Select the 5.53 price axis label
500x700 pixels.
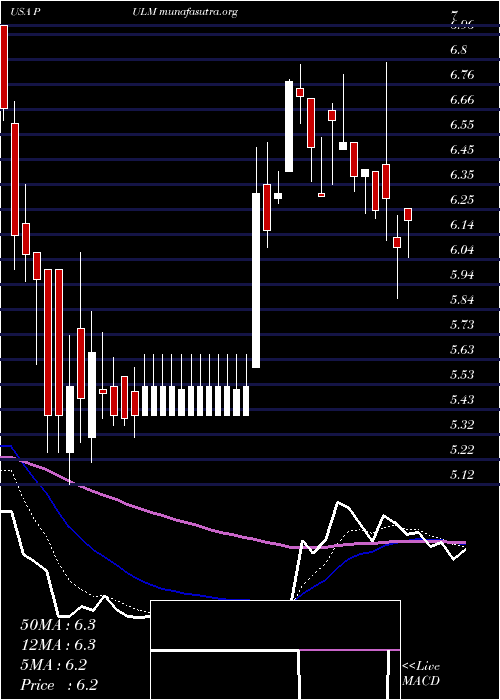click(x=462, y=375)
